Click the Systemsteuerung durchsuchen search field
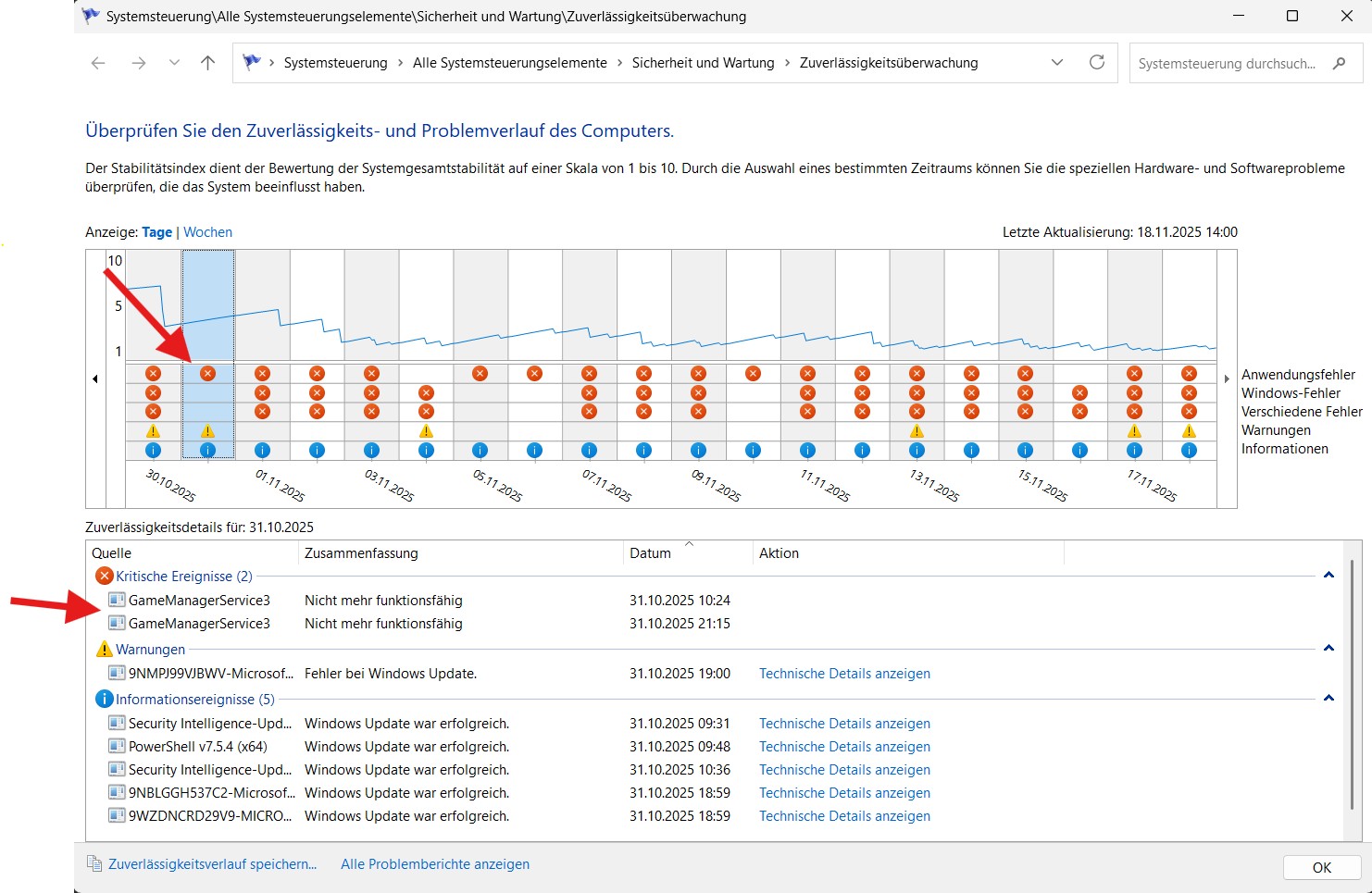 [1227, 64]
